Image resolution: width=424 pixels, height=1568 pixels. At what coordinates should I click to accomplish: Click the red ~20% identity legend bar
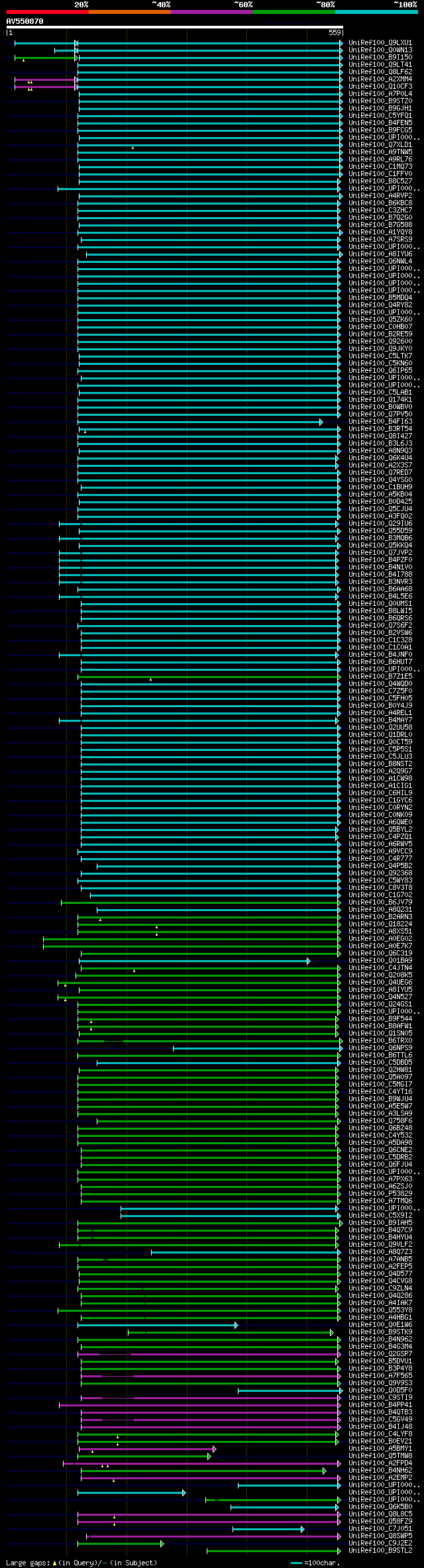[x=48, y=11]
